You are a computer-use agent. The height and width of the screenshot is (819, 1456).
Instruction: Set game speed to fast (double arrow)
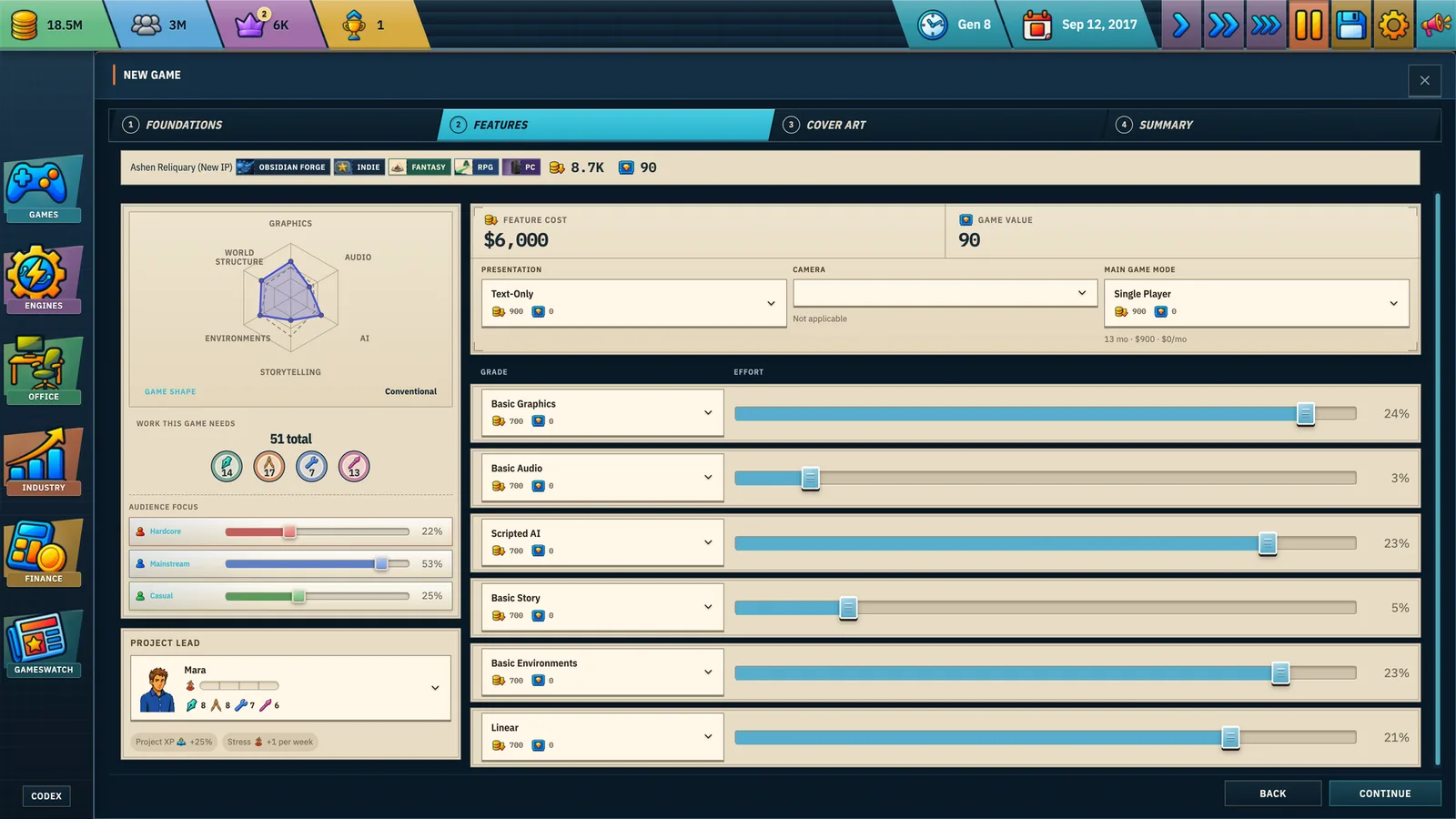(1222, 25)
